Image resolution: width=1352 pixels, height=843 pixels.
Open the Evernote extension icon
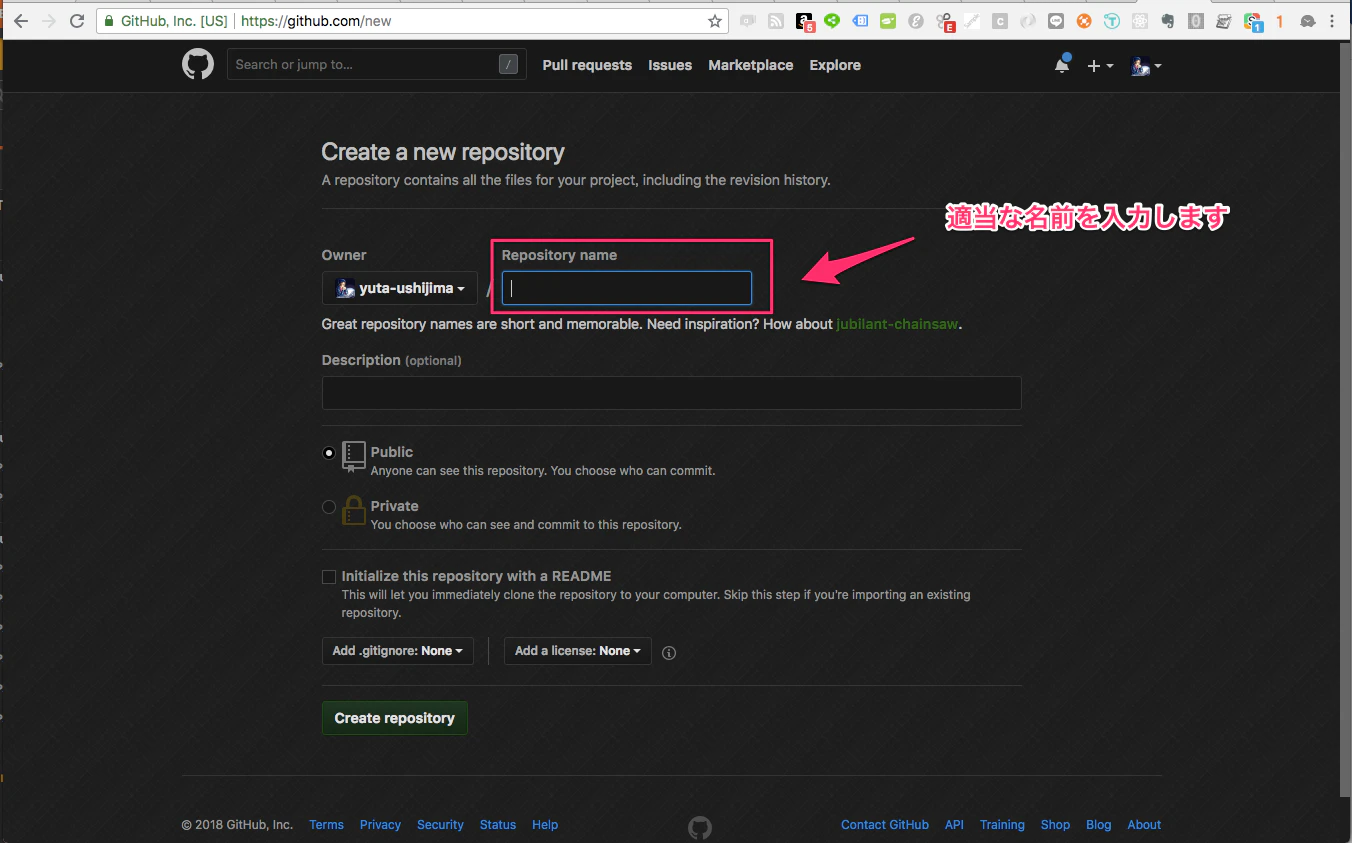click(x=1167, y=19)
